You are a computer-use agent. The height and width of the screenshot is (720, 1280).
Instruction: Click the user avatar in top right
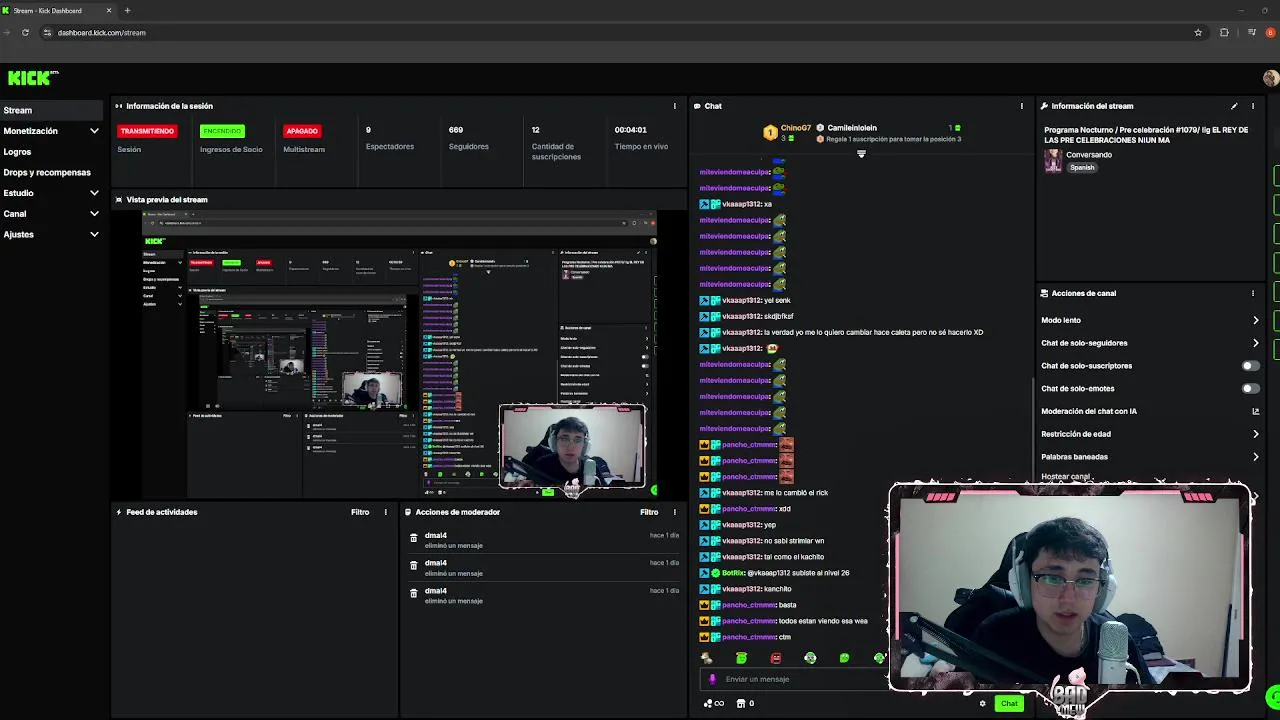1270,78
